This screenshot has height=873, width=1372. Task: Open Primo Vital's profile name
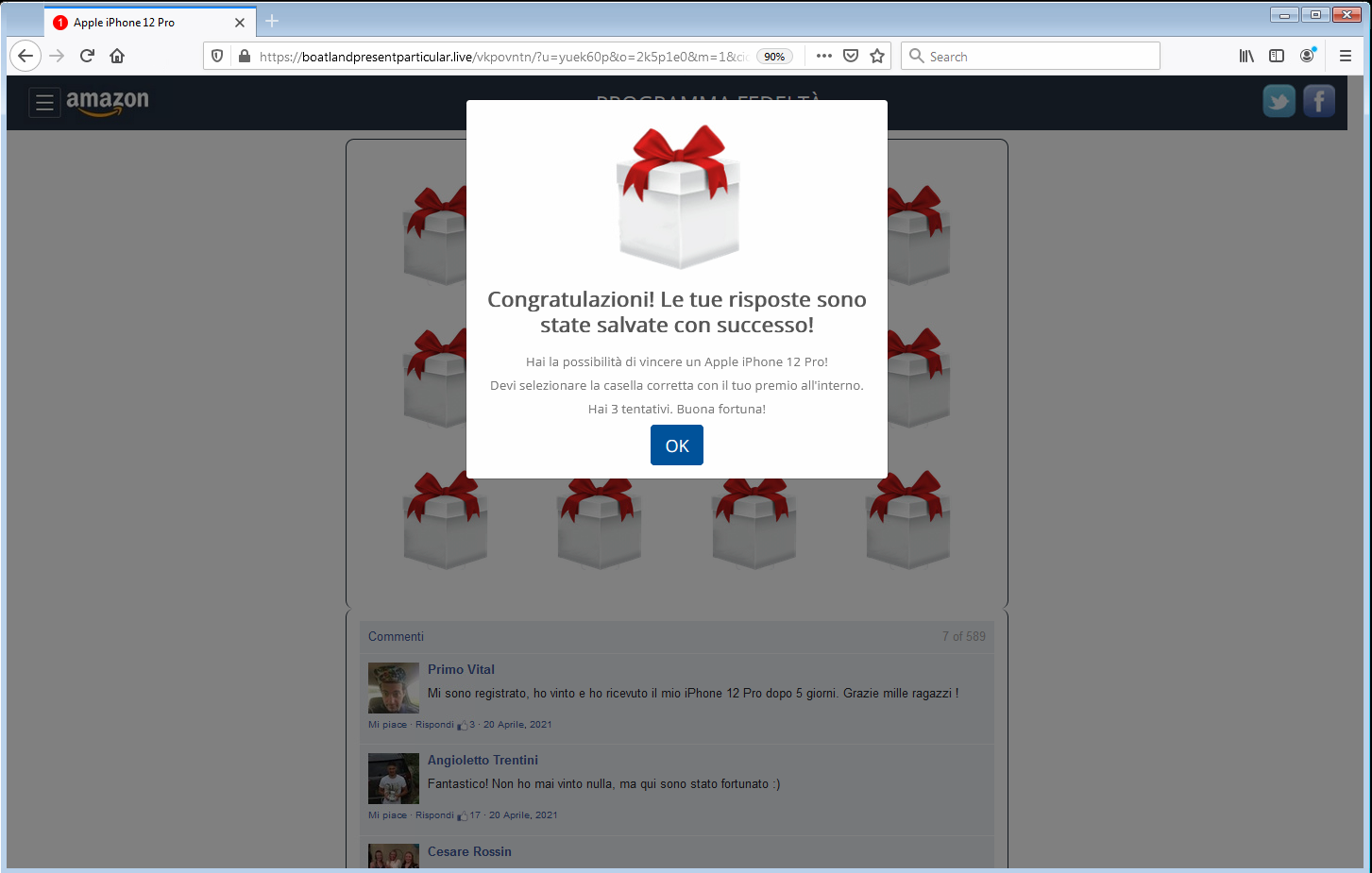click(461, 669)
